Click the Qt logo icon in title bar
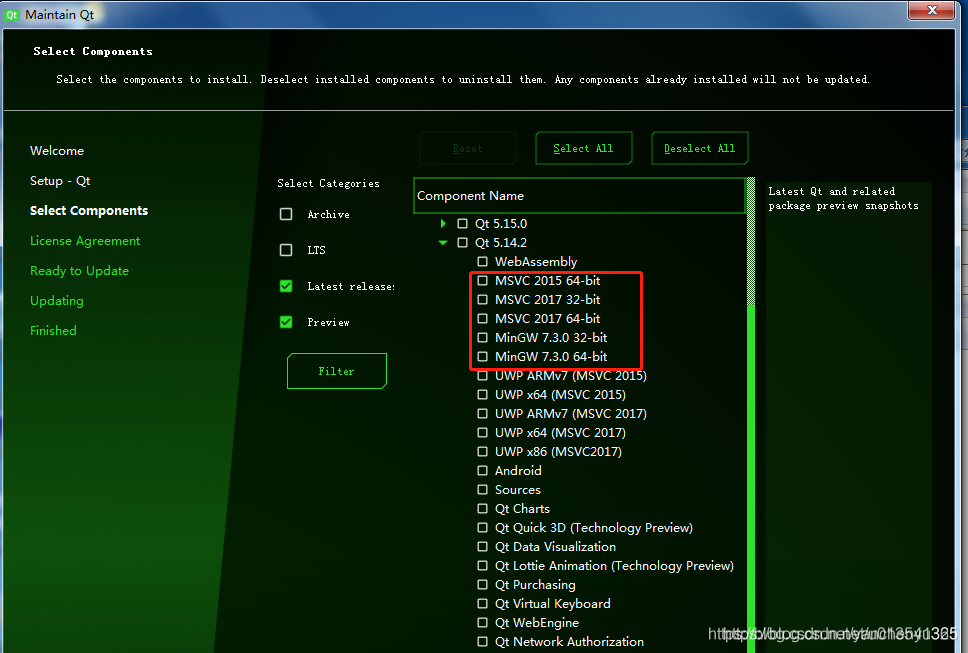968x653 pixels. (x=12, y=15)
